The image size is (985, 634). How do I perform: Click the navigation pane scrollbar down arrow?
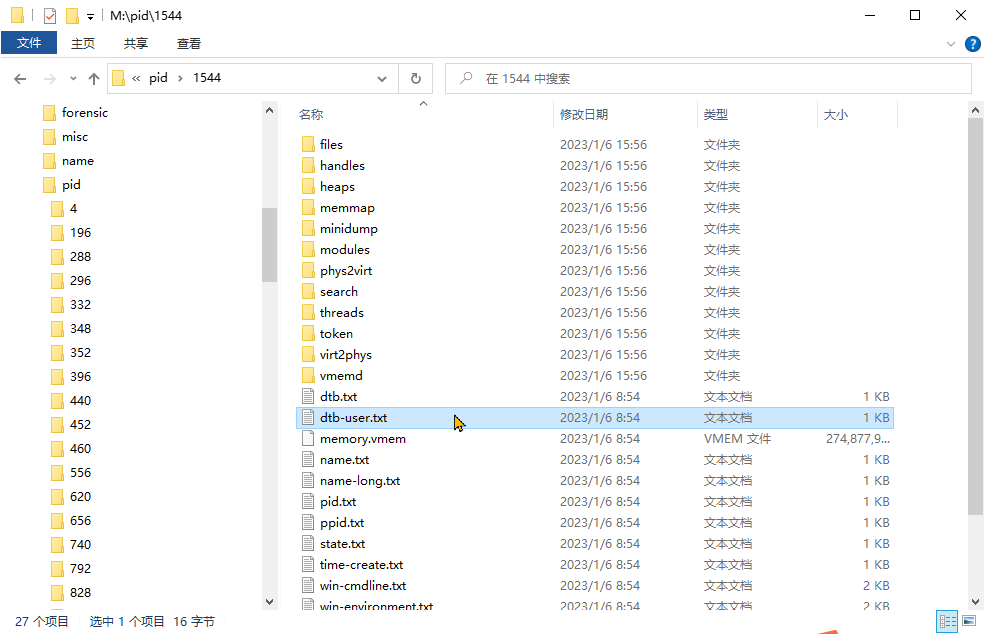pos(269,601)
